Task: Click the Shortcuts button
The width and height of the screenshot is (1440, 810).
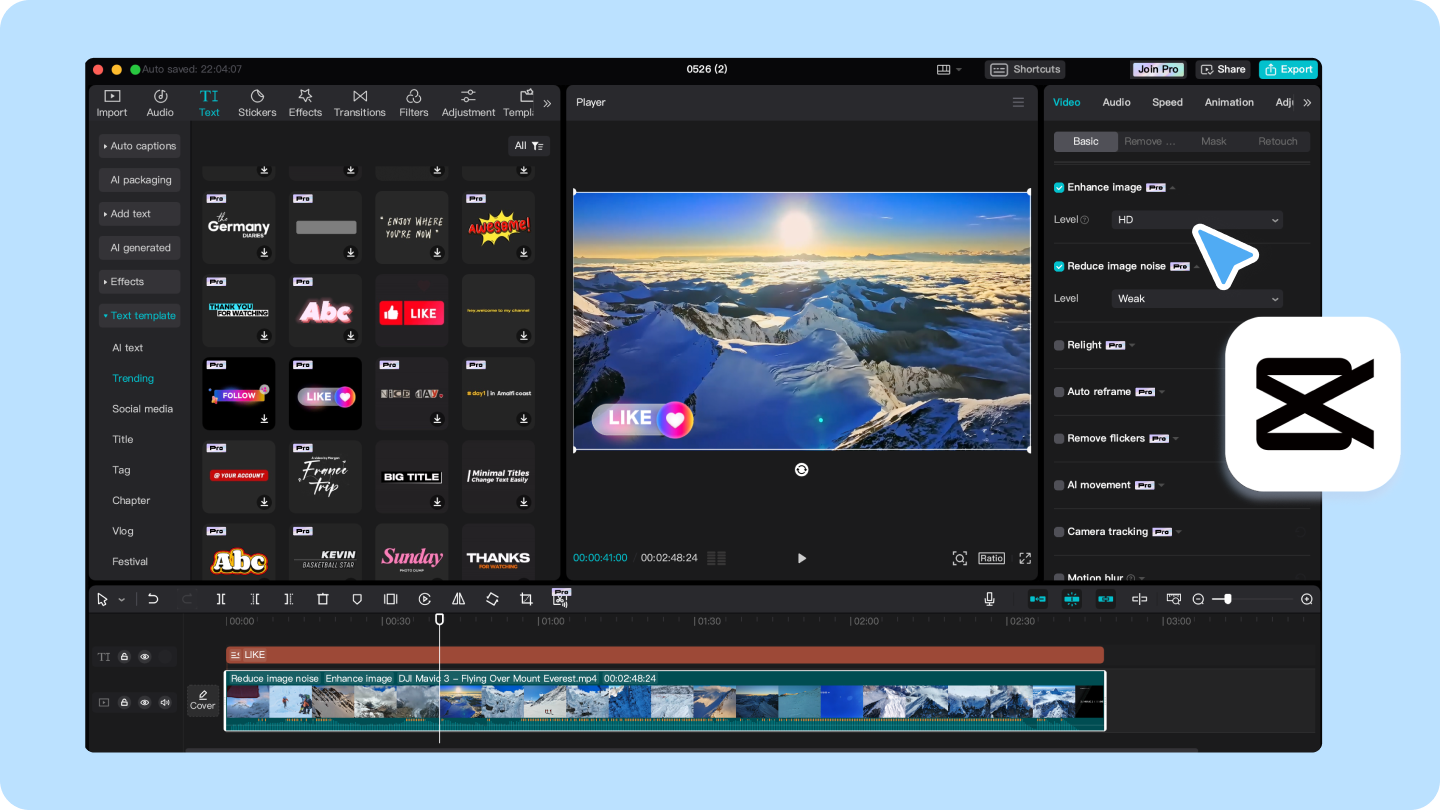Action: [x=1025, y=69]
